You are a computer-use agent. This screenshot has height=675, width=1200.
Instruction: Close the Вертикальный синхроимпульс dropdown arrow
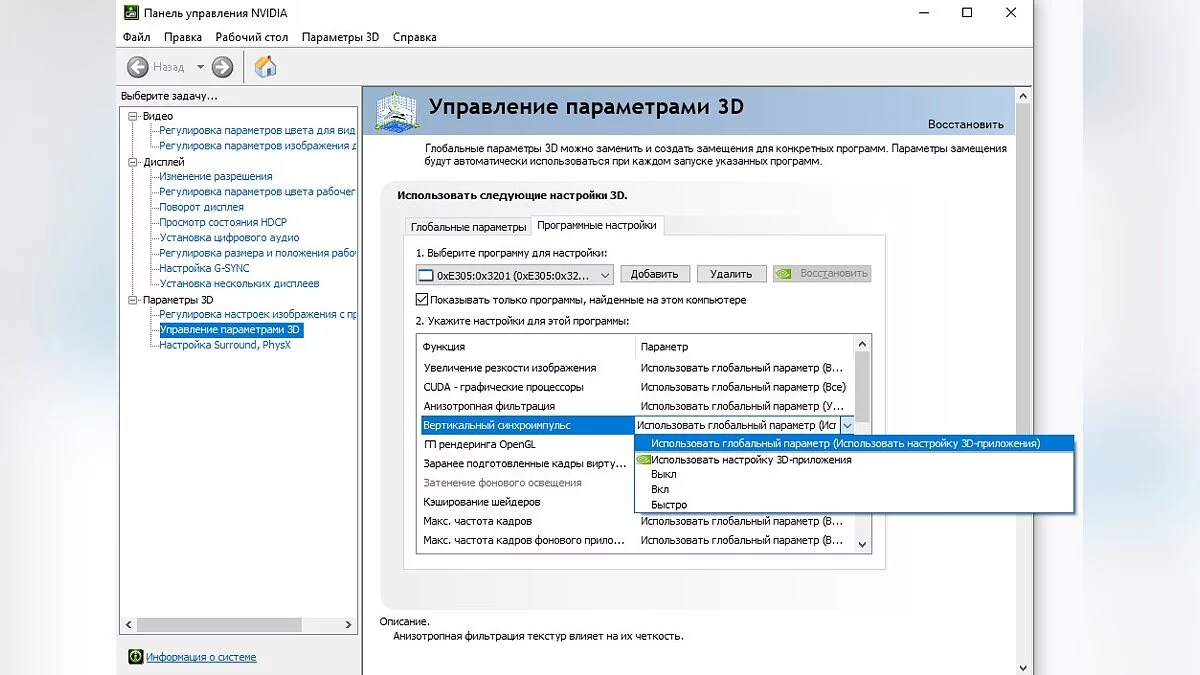pos(847,425)
